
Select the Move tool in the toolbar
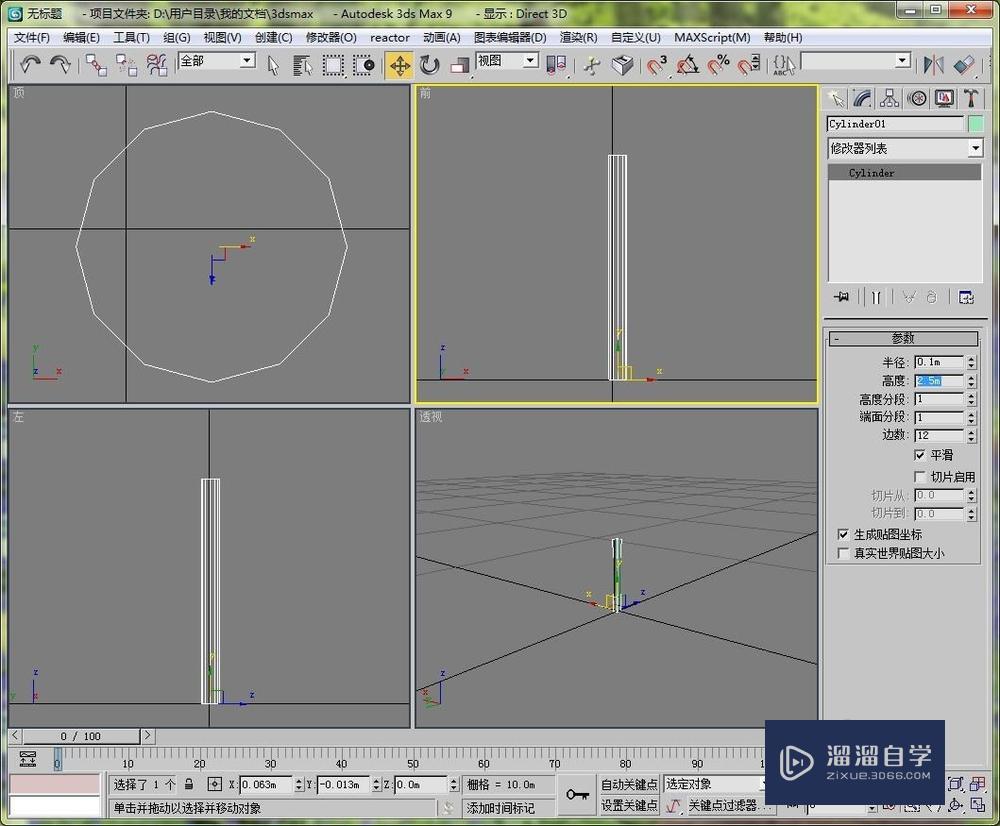tap(399, 65)
